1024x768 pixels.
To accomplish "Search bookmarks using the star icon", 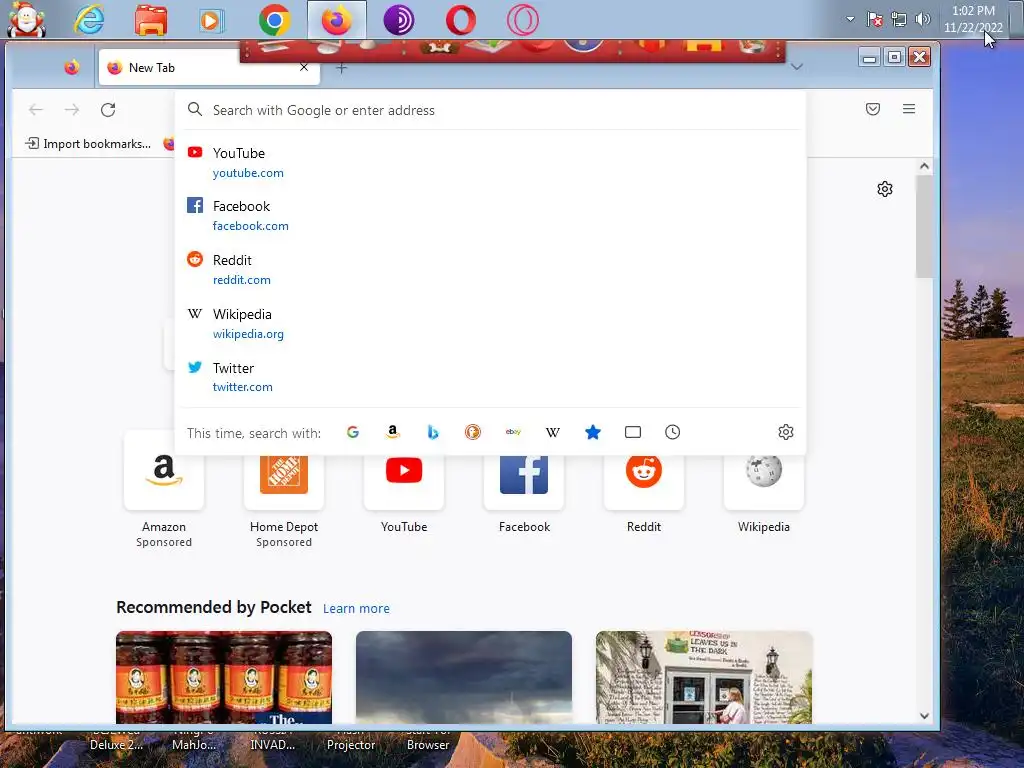I will click(x=593, y=432).
